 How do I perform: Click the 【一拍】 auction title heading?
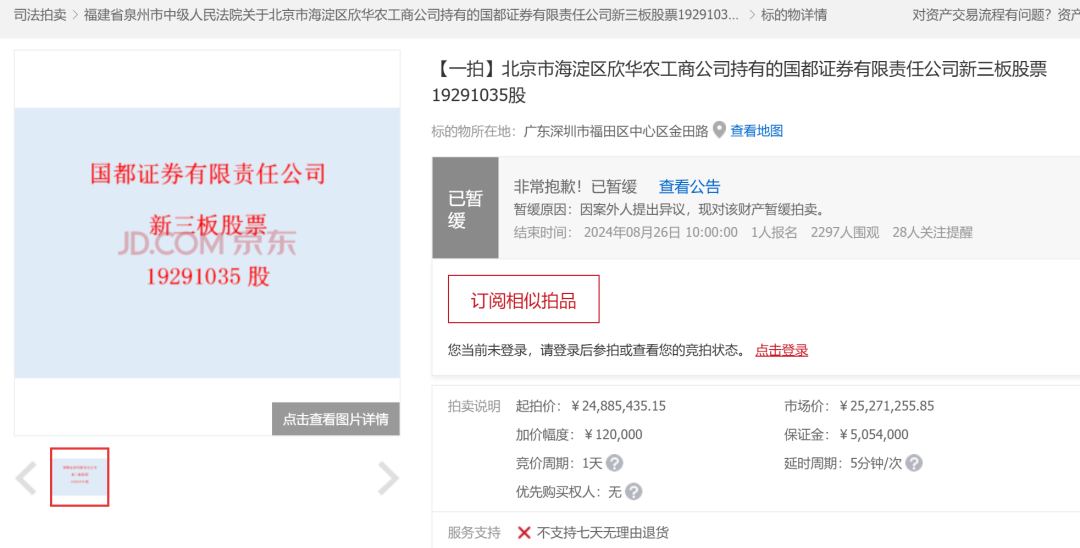coord(740,82)
